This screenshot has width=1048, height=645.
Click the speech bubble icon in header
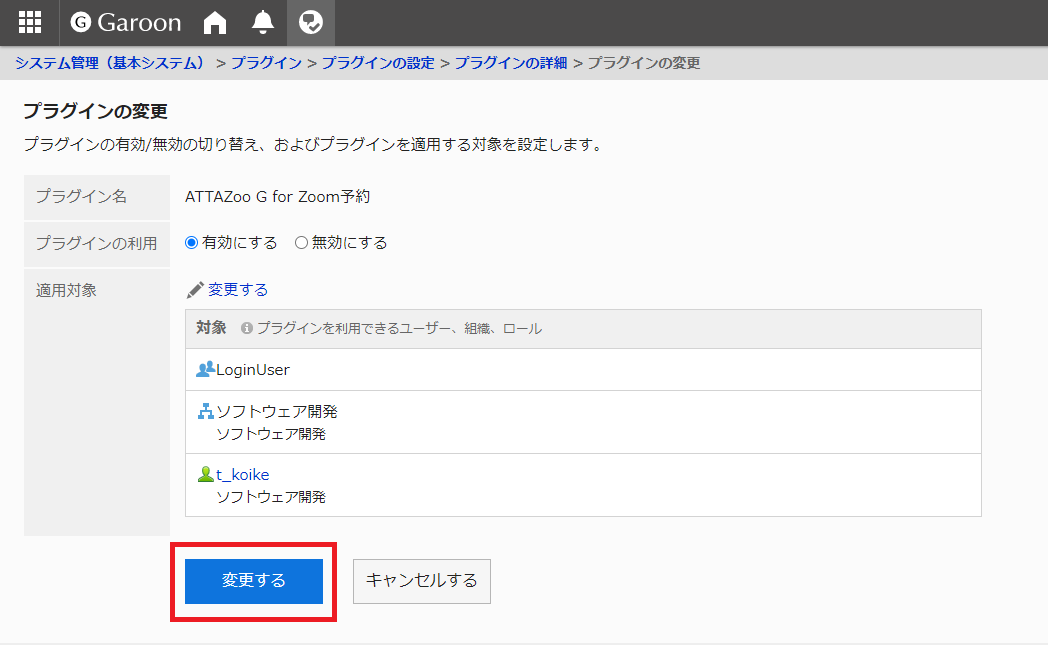click(x=311, y=22)
